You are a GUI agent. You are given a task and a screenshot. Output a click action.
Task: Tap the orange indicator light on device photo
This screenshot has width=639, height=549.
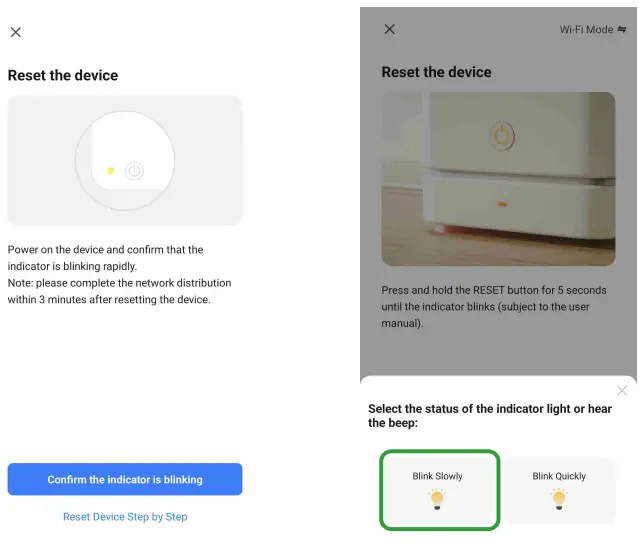[502, 204]
